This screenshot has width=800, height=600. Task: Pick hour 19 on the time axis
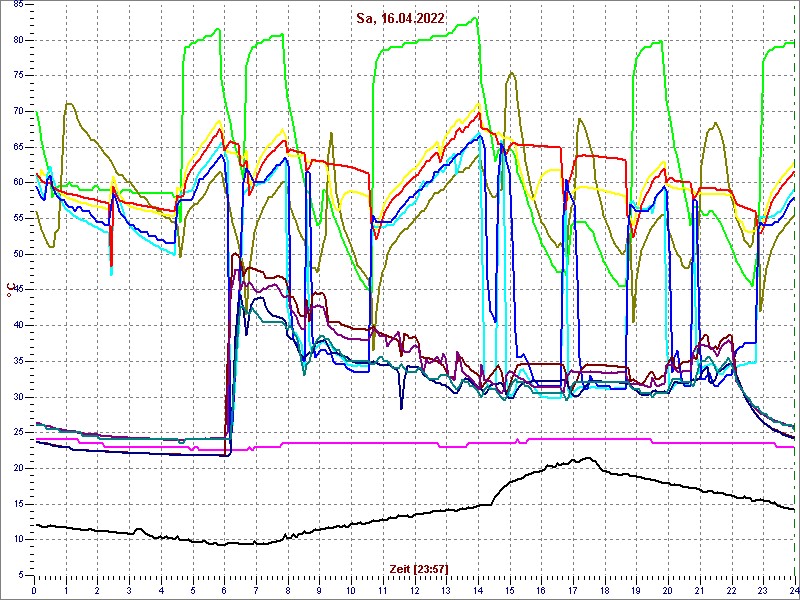(636, 591)
